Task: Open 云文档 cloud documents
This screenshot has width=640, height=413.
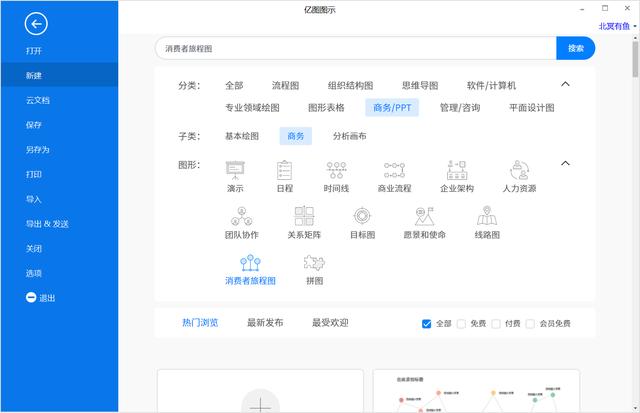Action: 60,100
